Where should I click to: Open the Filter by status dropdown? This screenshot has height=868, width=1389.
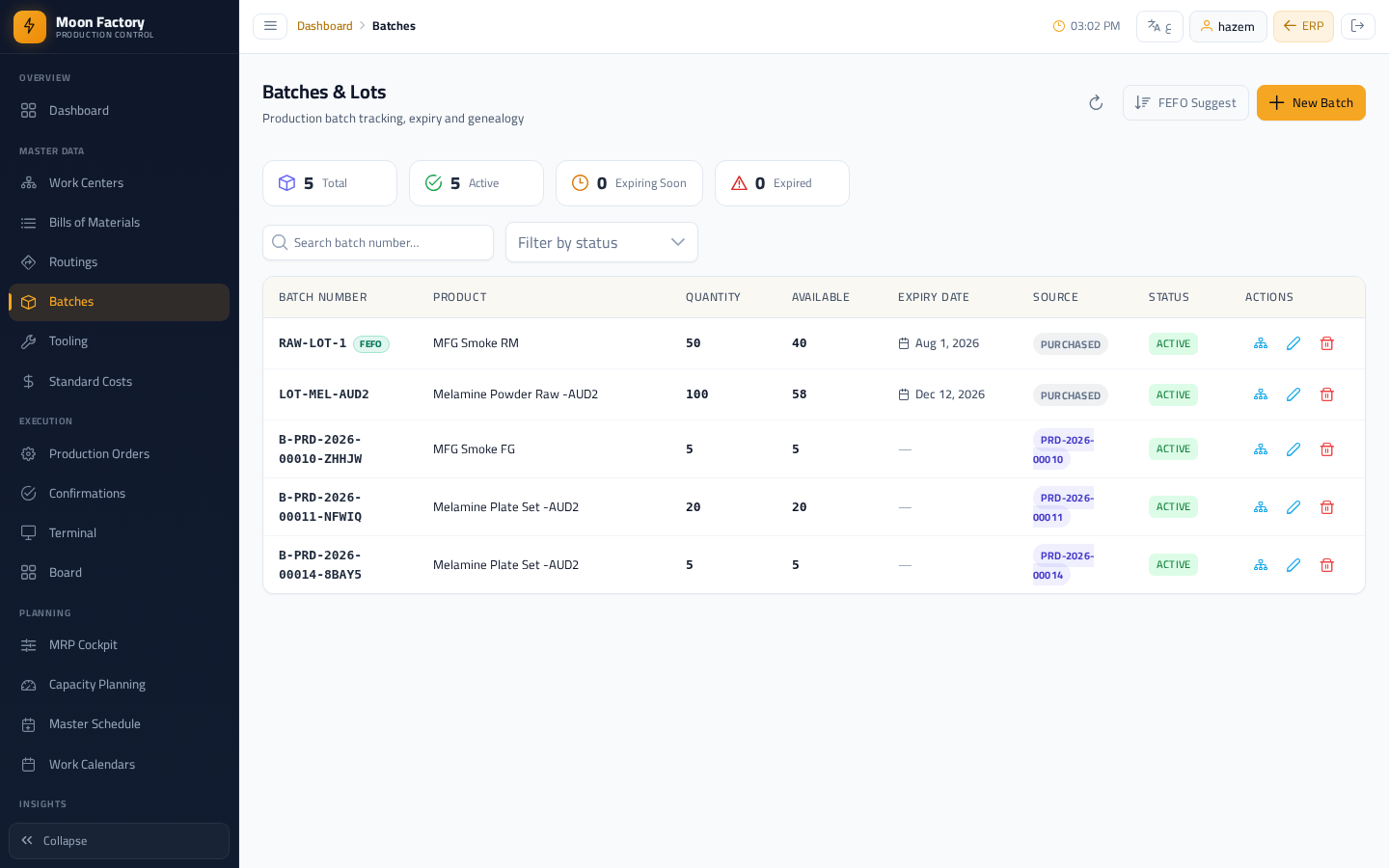click(x=602, y=242)
